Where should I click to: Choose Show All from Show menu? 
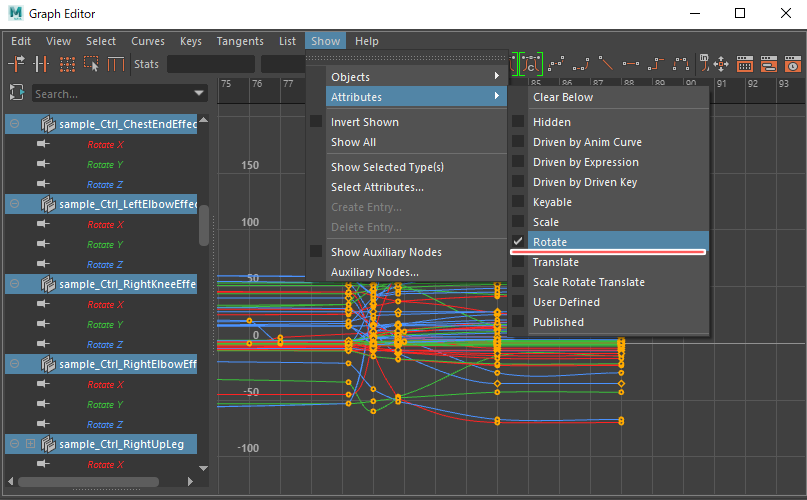tap(353, 142)
